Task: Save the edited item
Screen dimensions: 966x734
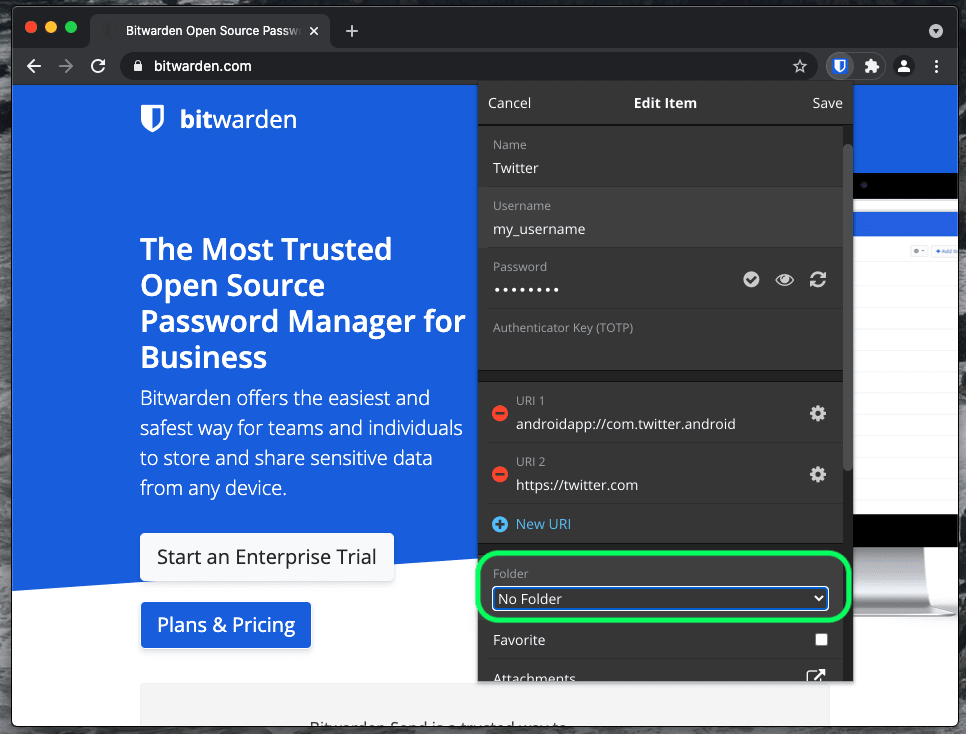Action: point(827,103)
